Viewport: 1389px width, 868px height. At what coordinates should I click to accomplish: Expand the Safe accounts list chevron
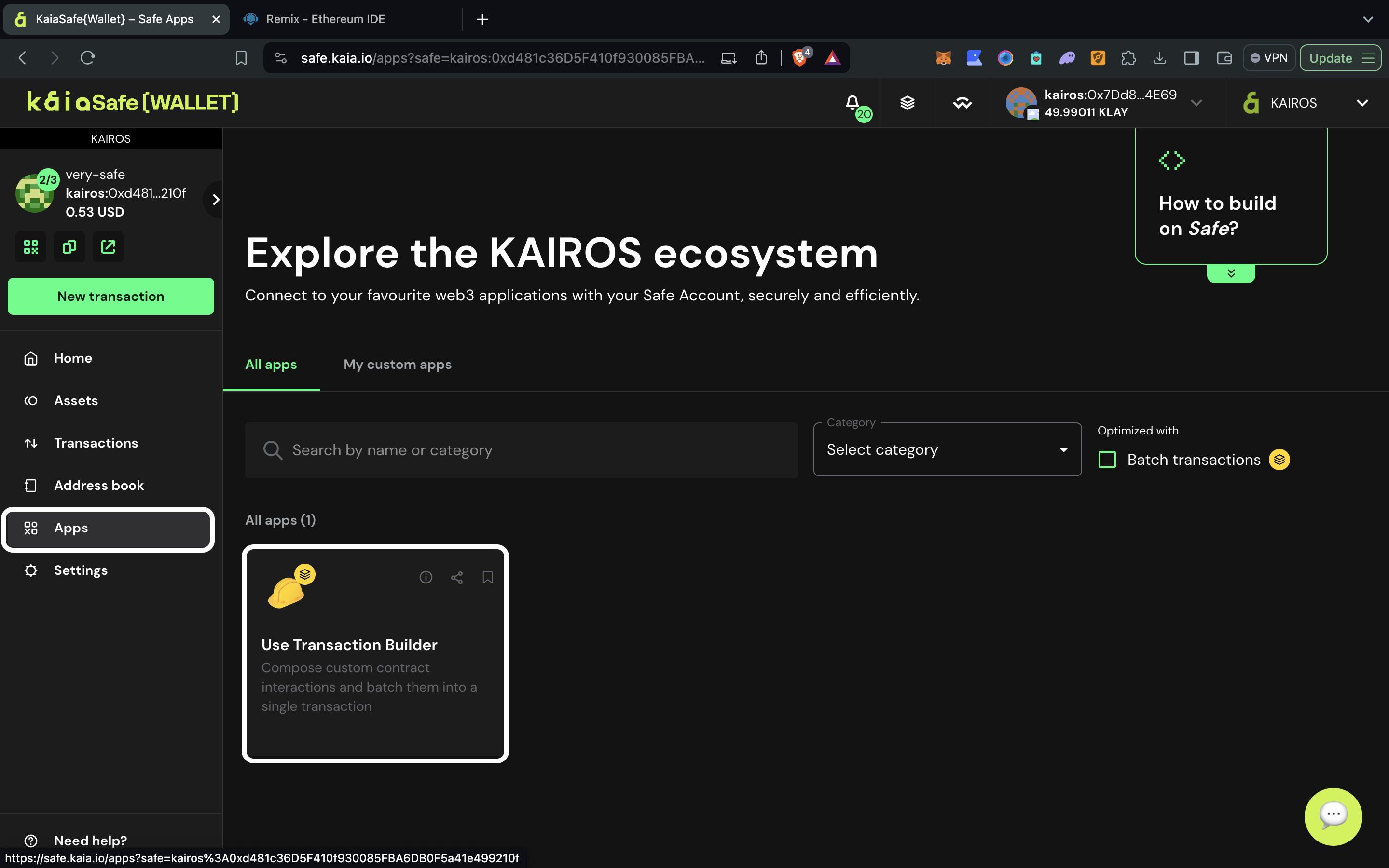215,200
